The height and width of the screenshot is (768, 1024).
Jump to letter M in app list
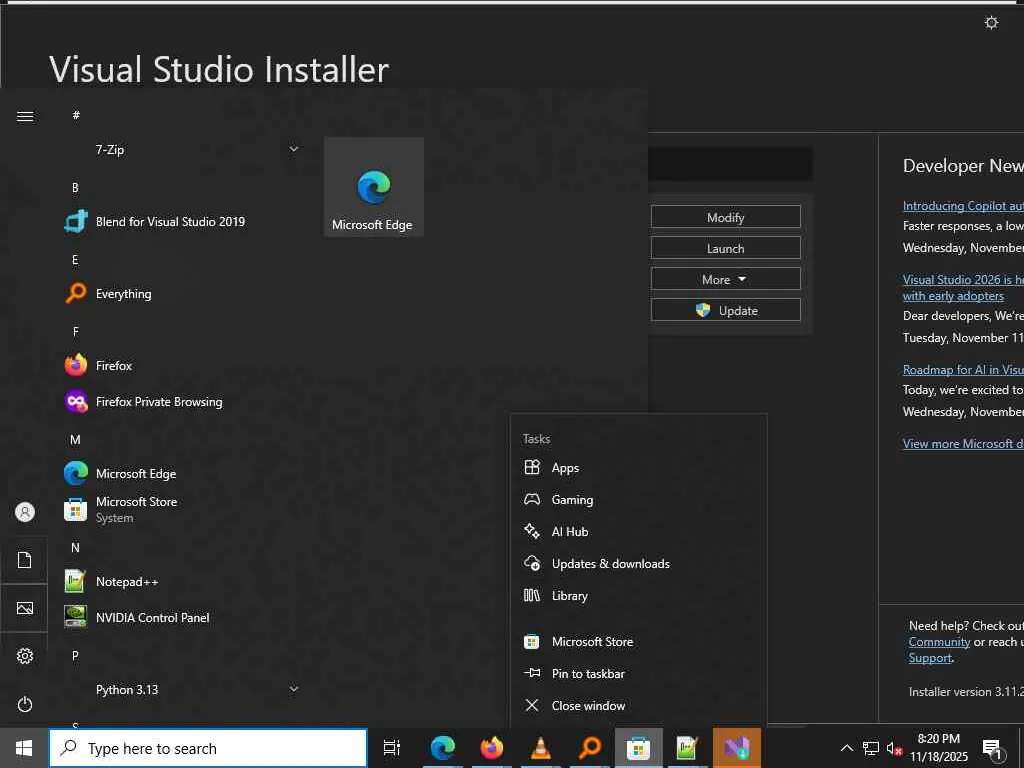[x=75, y=440]
